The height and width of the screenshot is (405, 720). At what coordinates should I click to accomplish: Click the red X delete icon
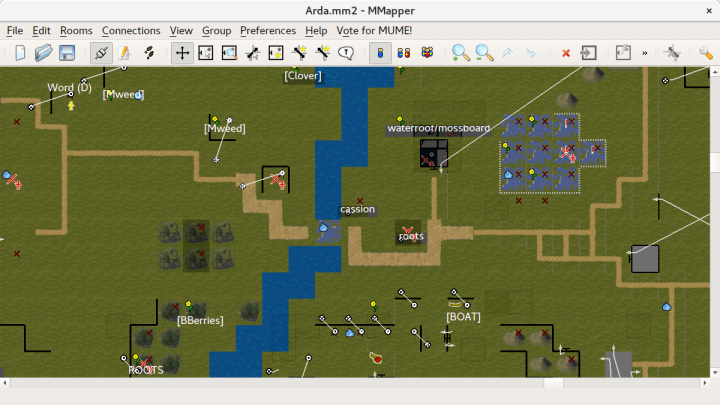(566, 53)
